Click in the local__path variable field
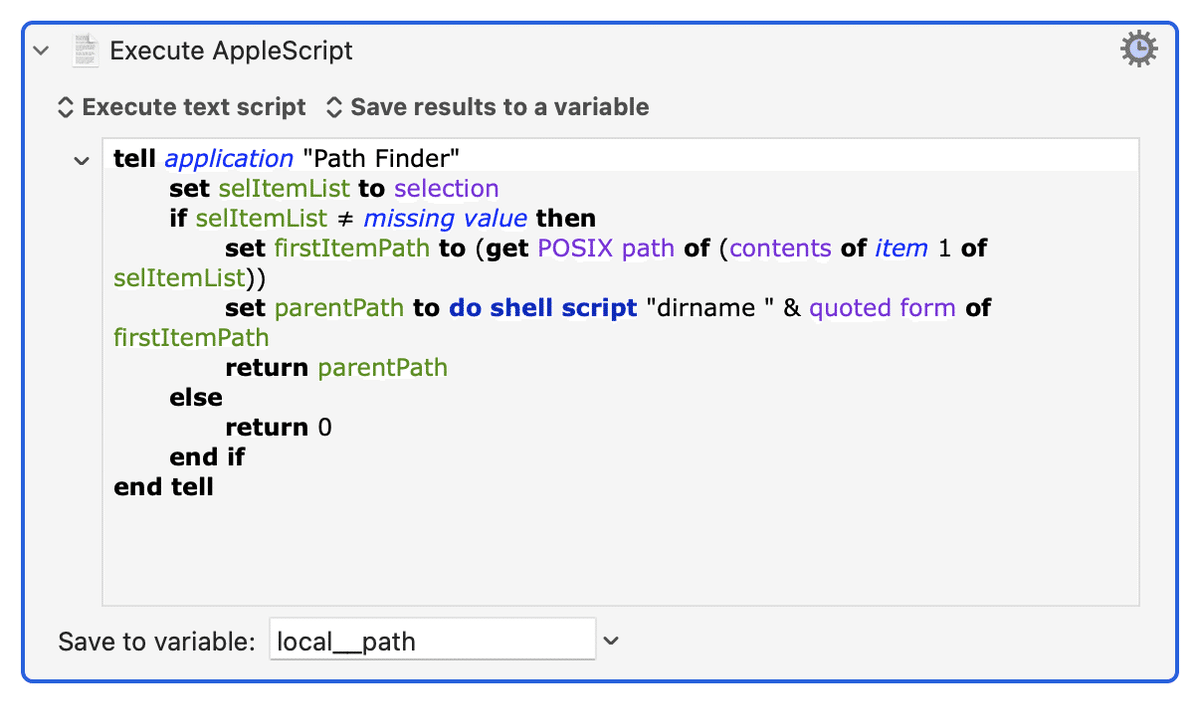The image size is (1200, 704). click(x=432, y=640)
